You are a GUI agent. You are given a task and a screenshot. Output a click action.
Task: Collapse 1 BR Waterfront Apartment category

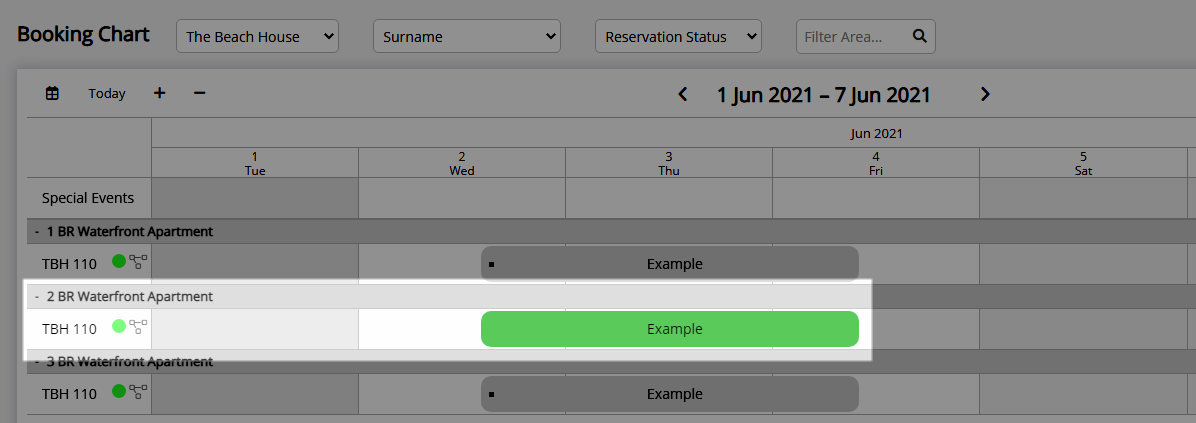[x=37, y=231]
